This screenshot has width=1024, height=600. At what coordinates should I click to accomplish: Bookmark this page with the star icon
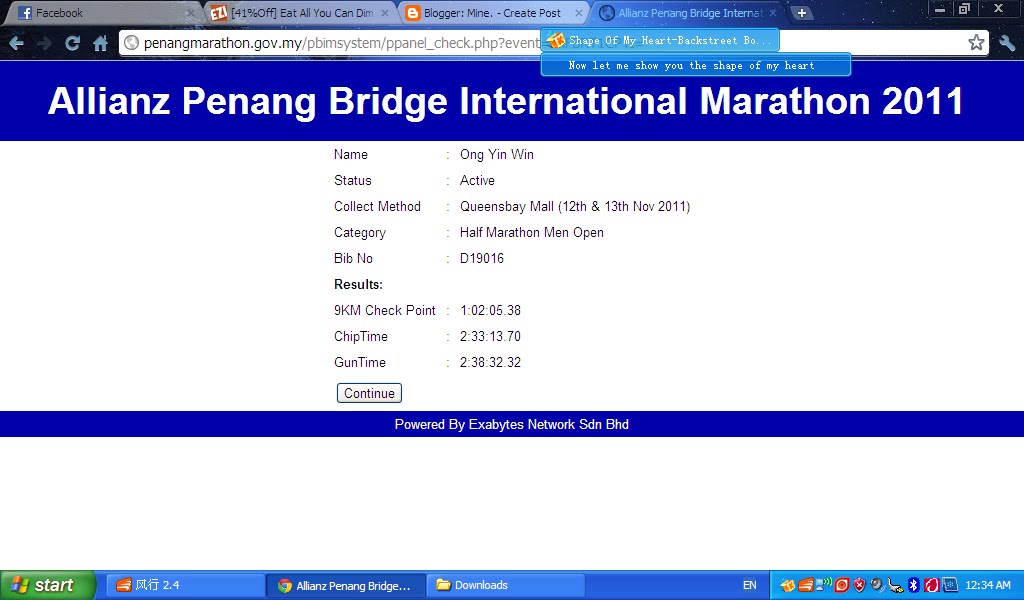tap(976, 43)
